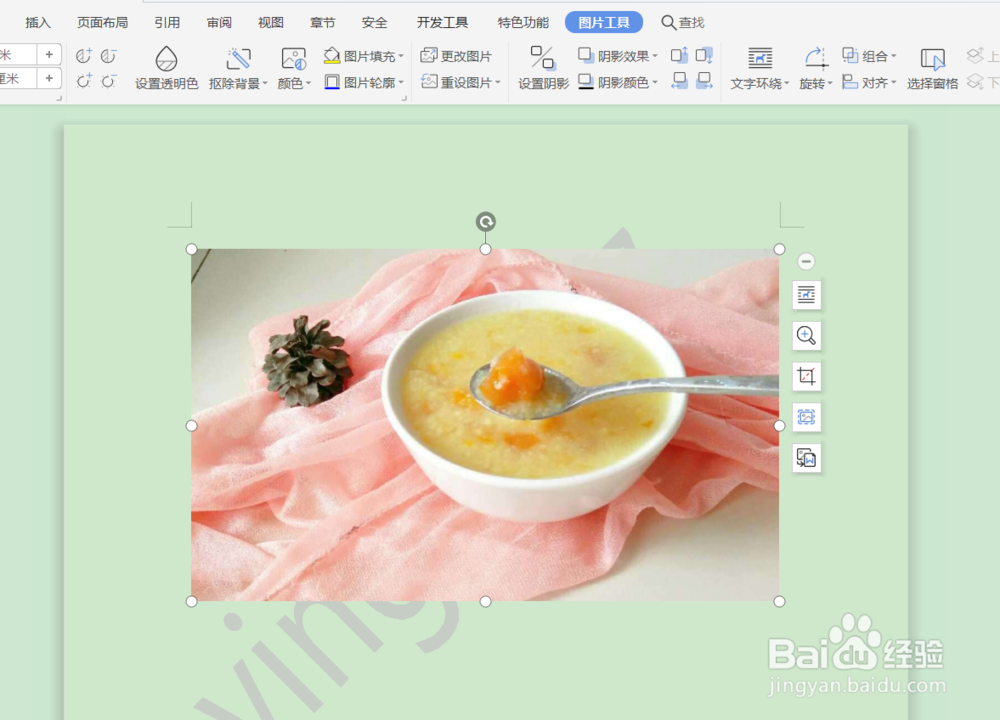Image resolution: width=1000 pixels, height=720 pixels.
Task: Click the top-left resize handle of picture
Action: coord(191,249)
